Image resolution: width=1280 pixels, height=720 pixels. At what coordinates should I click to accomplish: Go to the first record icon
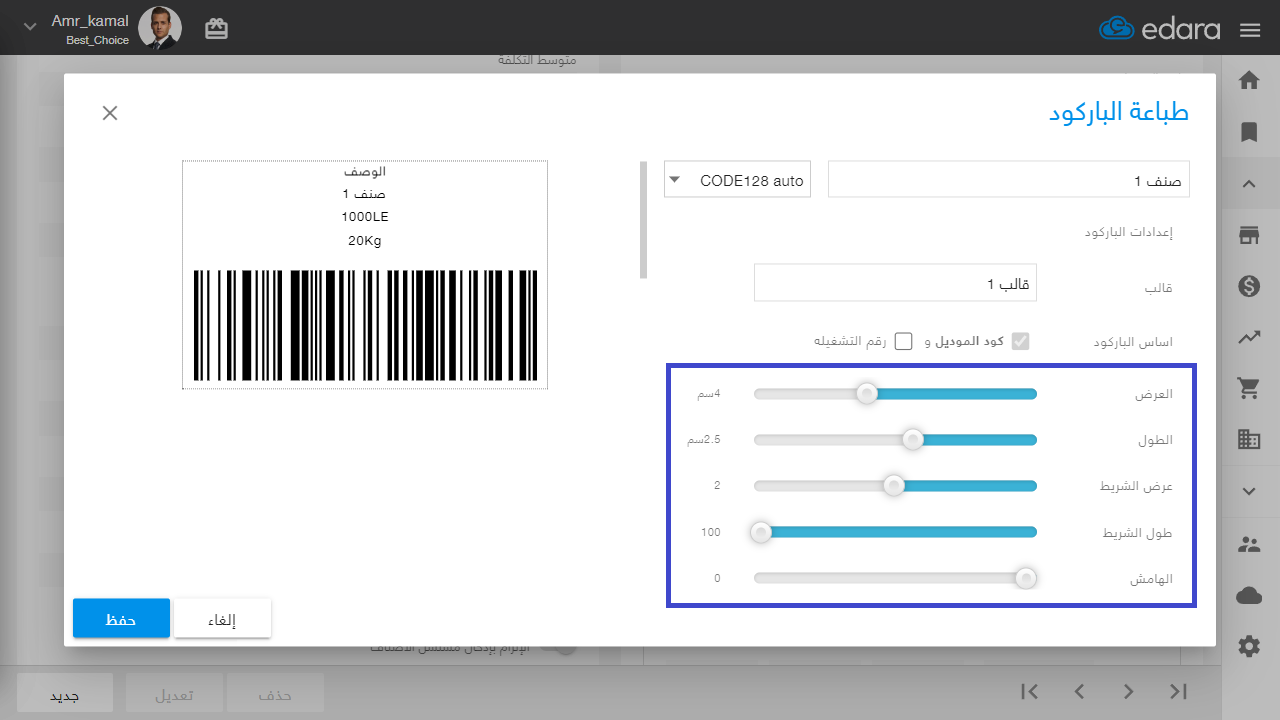1030,691
